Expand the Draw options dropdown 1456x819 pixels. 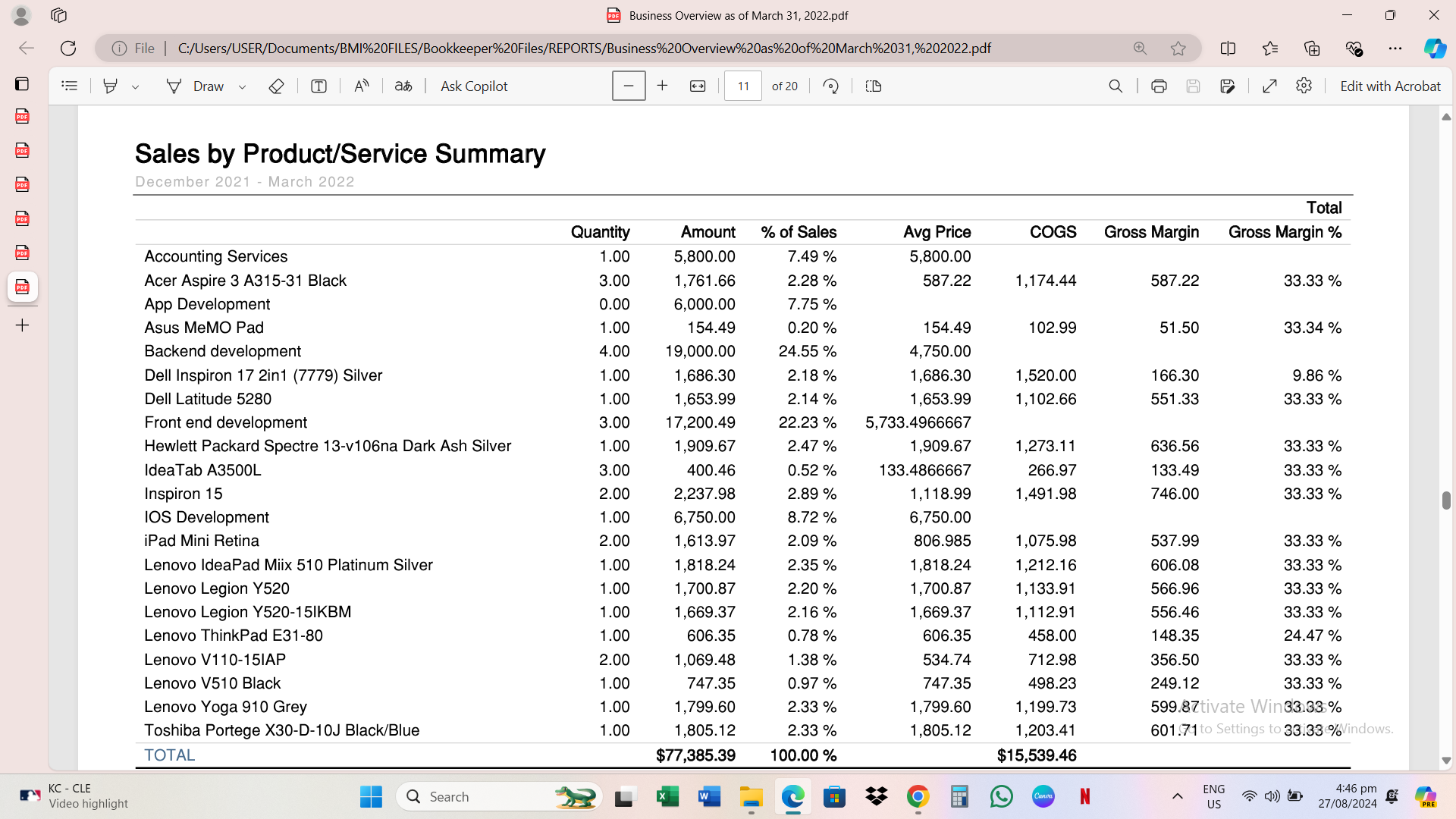pos(242,86)
